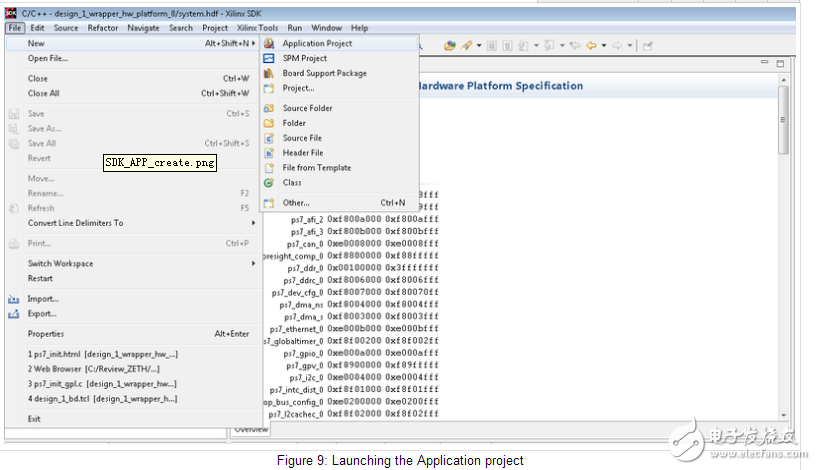Click the green Class icon
This screenshot has width=816, height=470.
tap(269, 183)
